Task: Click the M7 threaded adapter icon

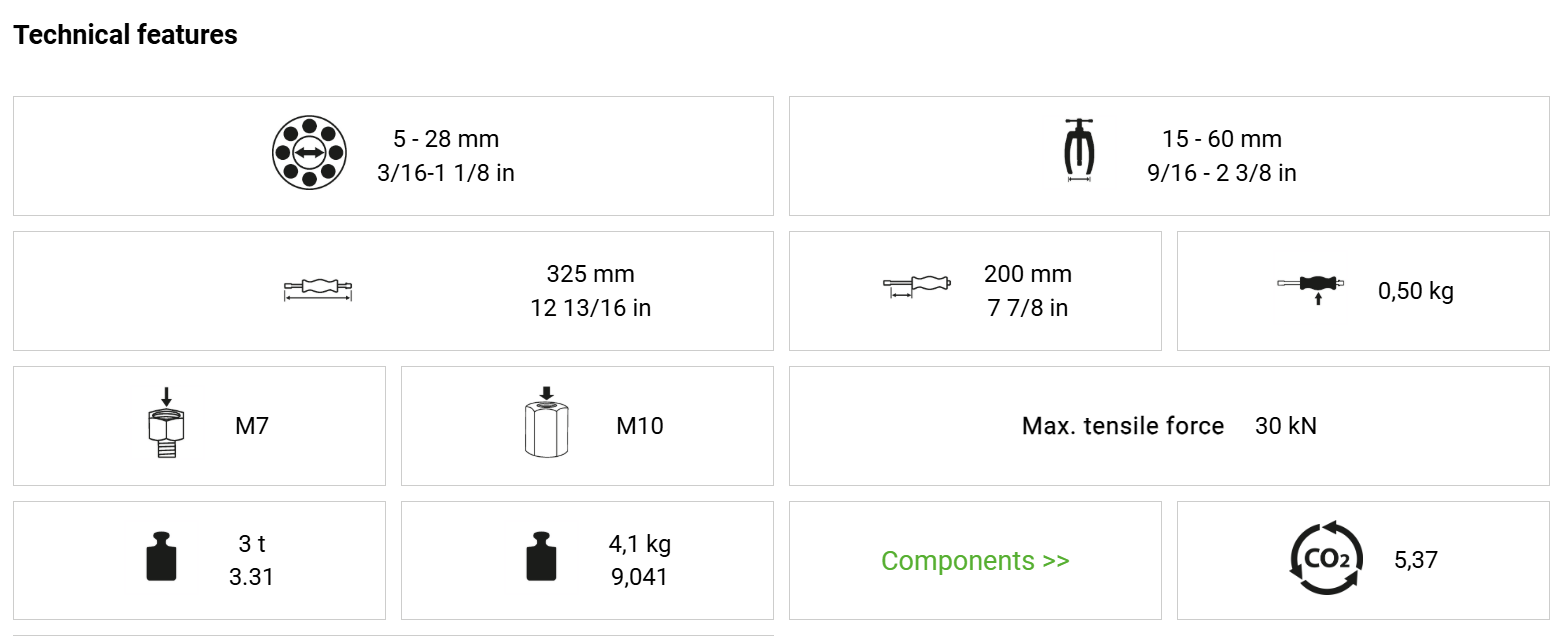Action: pos(167,427)
